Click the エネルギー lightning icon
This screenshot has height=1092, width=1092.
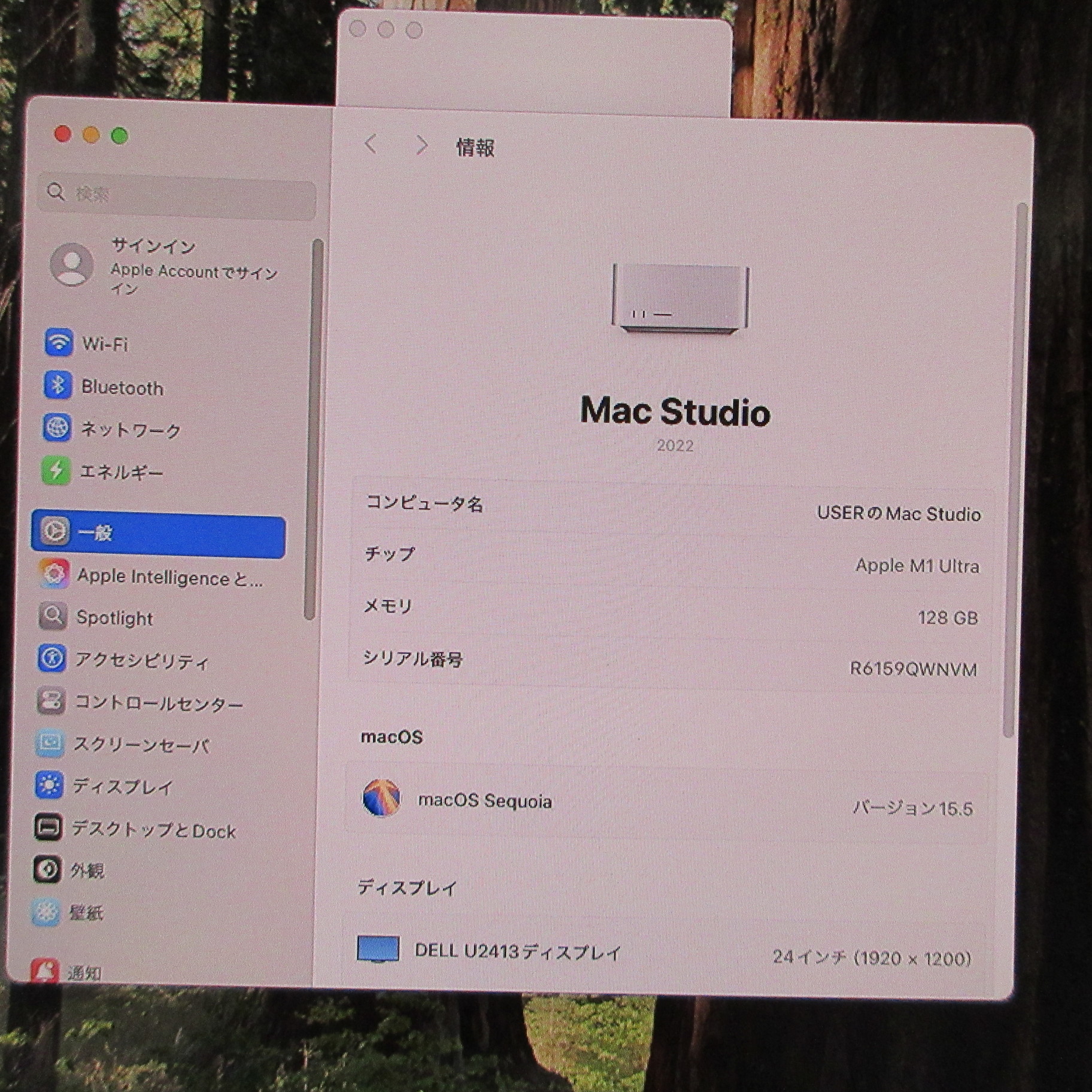point(56,470)
